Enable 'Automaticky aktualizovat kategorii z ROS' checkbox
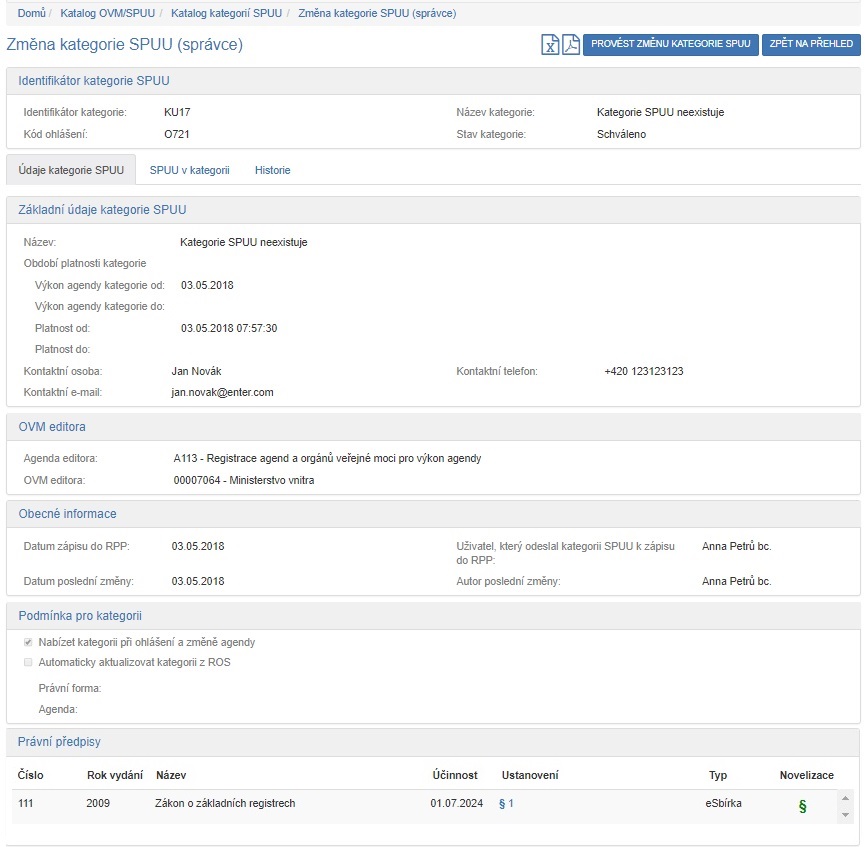The width and height of the screenshot is (865, 847). point(29,662)
